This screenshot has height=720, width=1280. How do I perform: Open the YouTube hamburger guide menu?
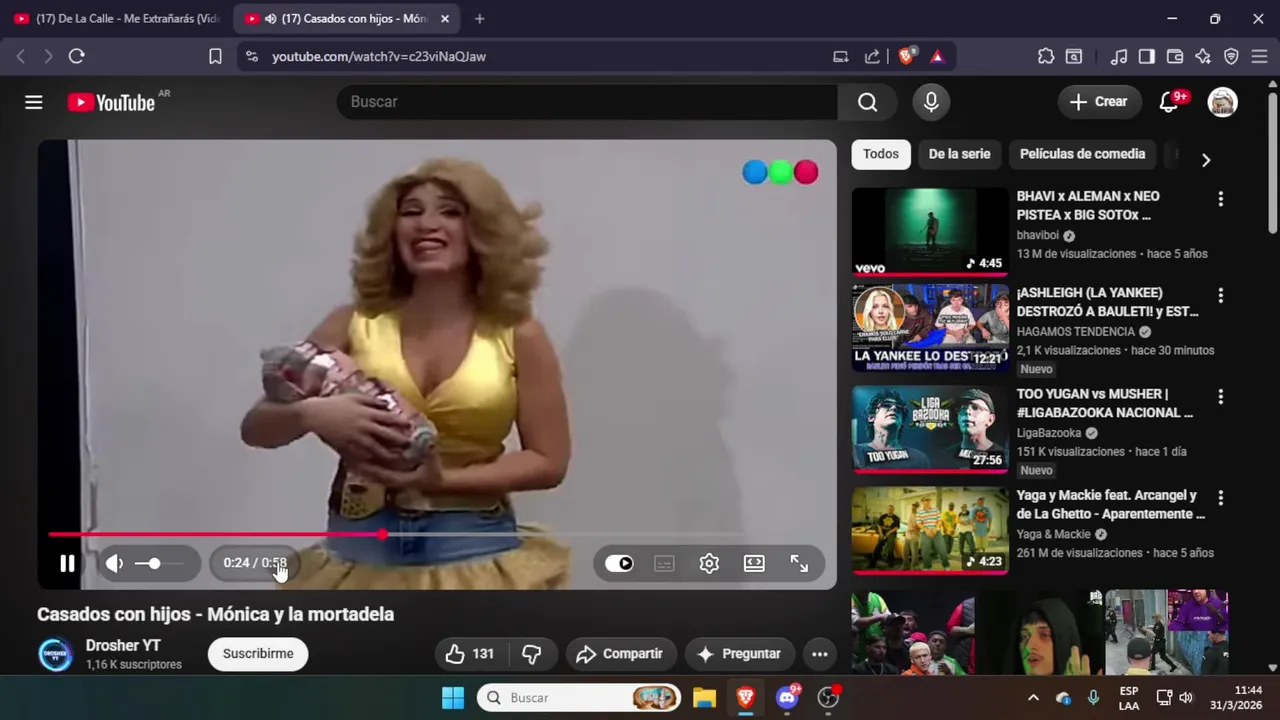click(x=34, y=102)
